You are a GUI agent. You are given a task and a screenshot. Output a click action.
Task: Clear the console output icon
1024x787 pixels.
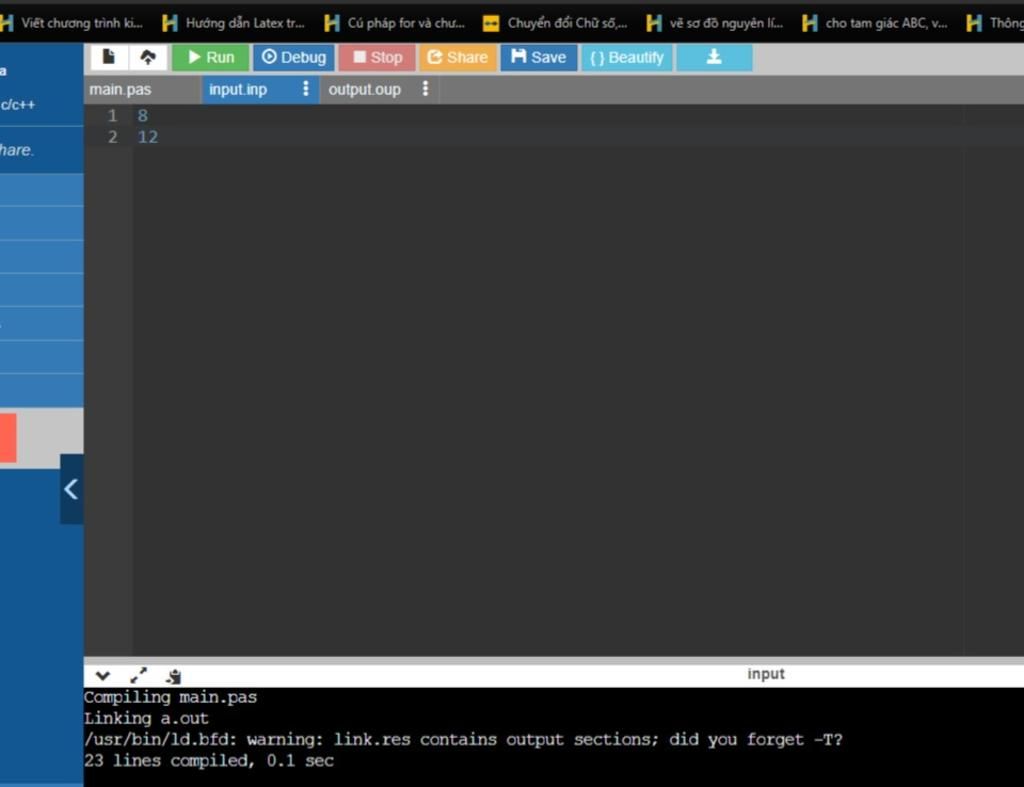click(174, 676)
